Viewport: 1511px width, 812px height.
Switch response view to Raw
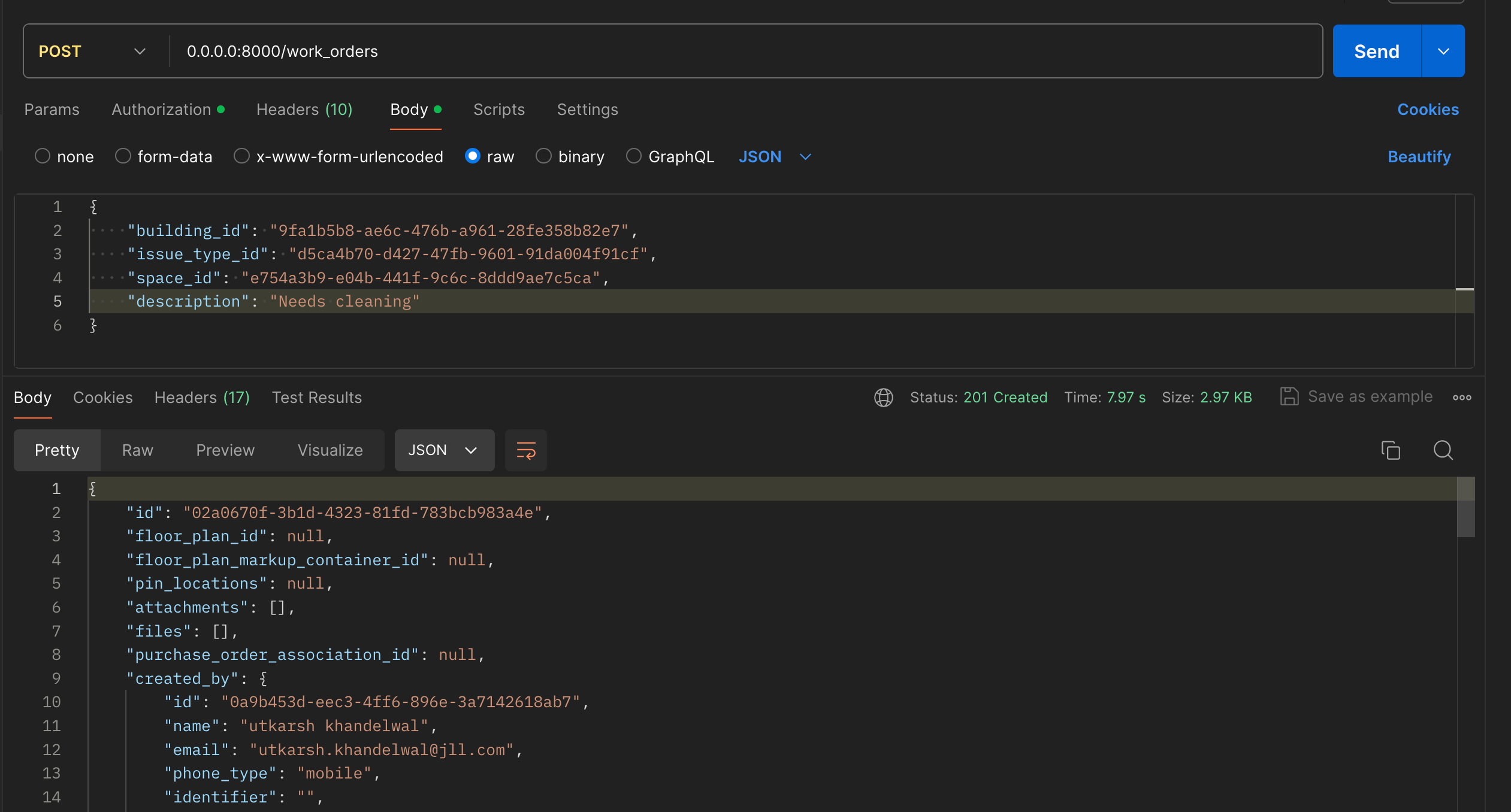click(138, 450)
